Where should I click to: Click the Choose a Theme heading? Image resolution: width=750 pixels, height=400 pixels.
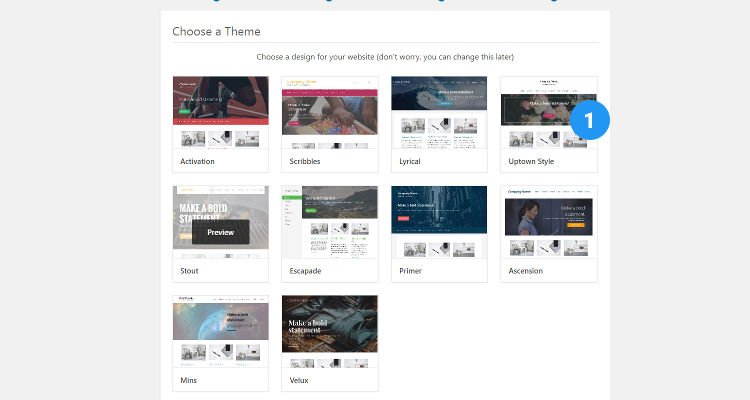tap(216, 32)
